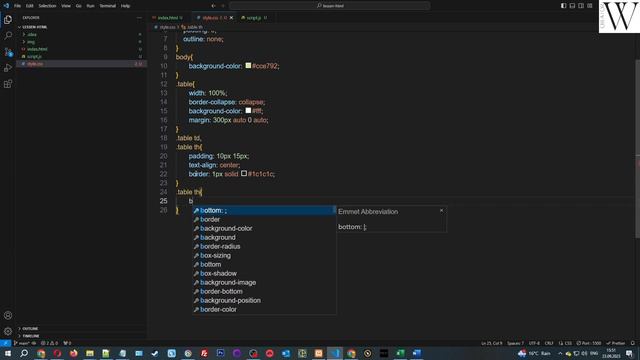
Task: Open the #cce792 color swatch on line 10
Action: [x=248, y=65]
